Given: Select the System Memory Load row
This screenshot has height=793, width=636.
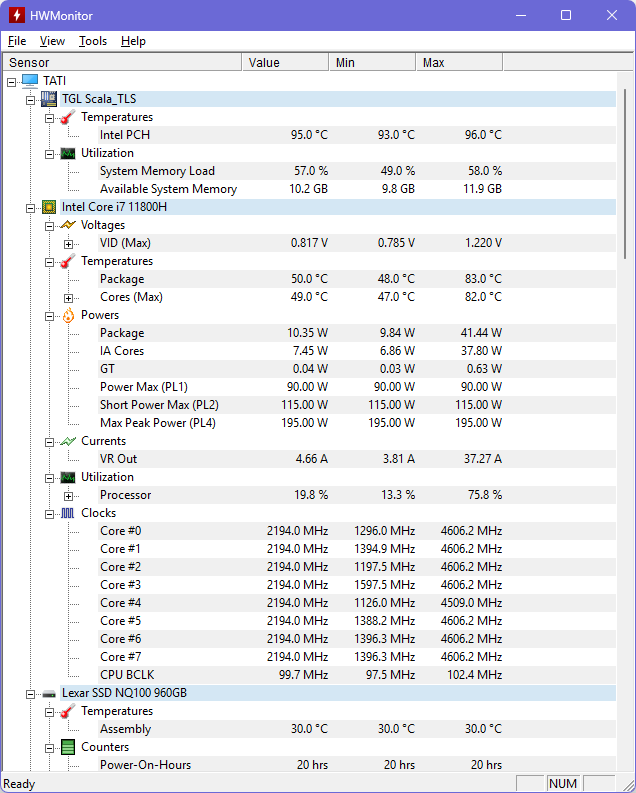Looking at the screenshot, I should tap(357, 171).
